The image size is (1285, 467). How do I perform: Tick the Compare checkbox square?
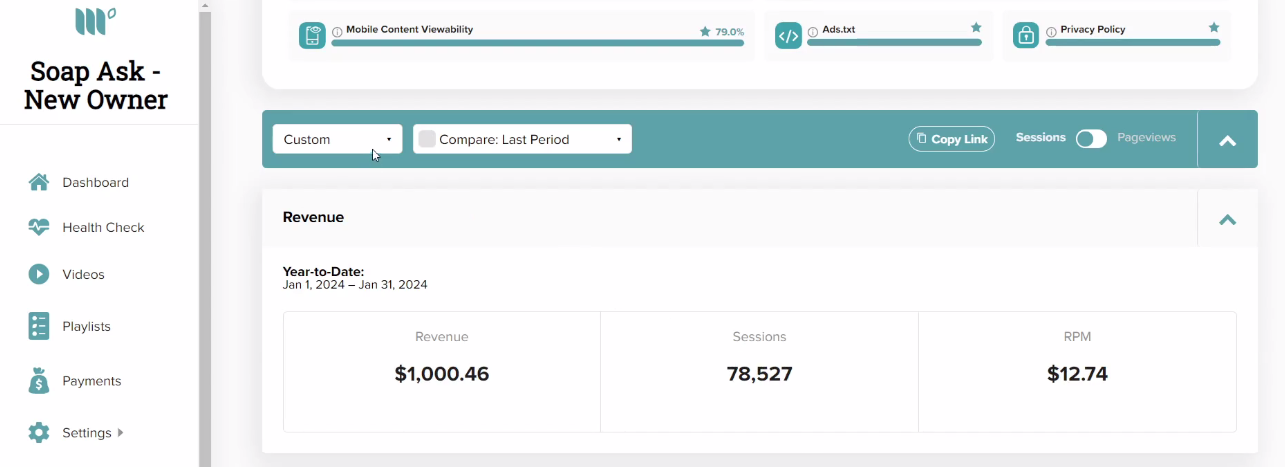click(x=427, y=139)
